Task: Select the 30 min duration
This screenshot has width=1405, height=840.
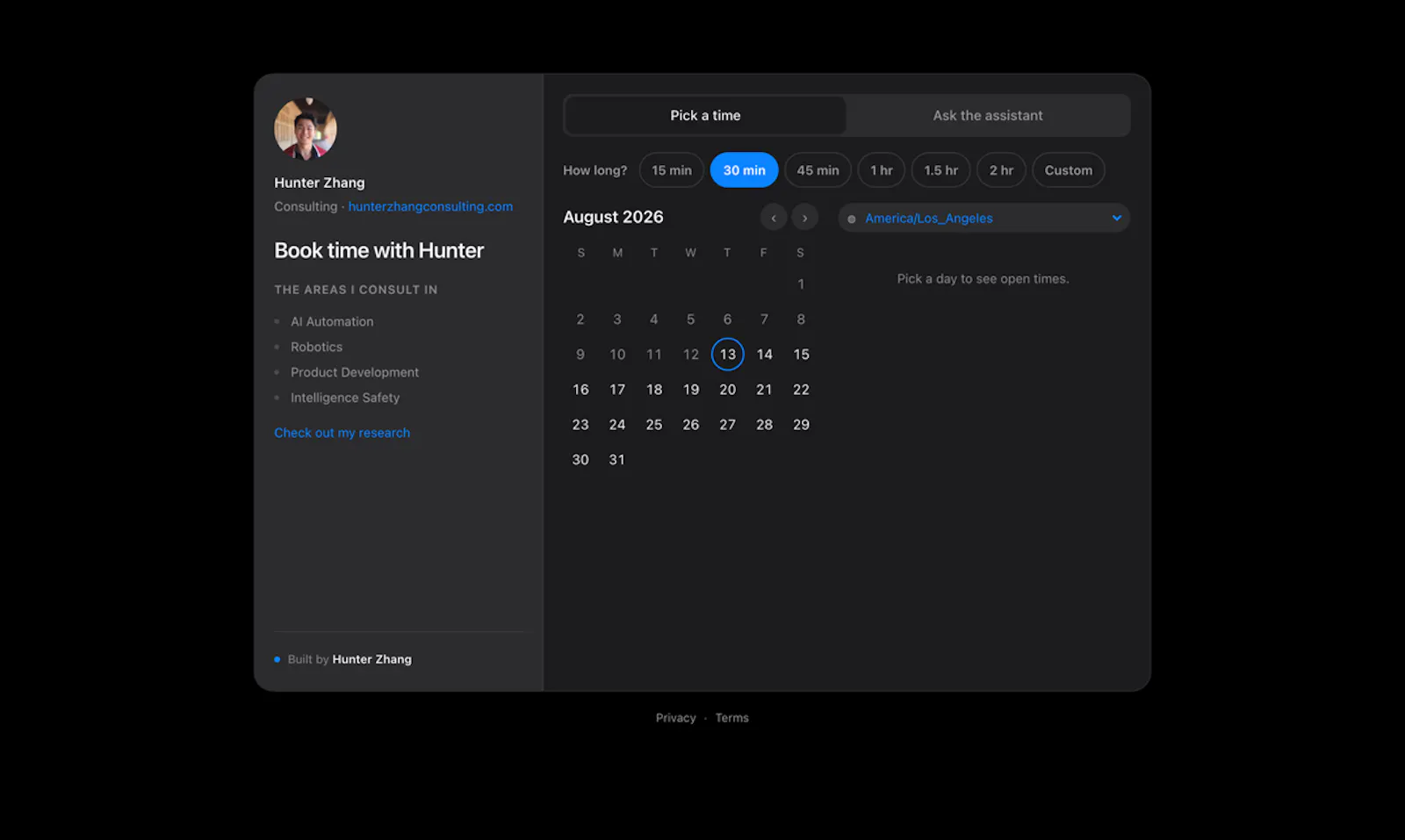Action: coord(745,170)
